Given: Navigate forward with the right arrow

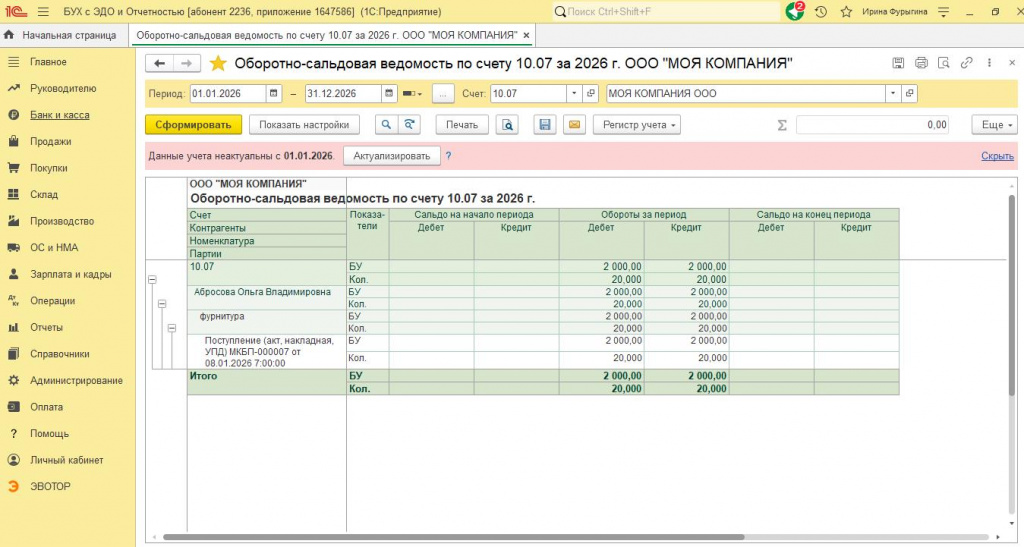Looking at the screenshot, I should point(186,63).
